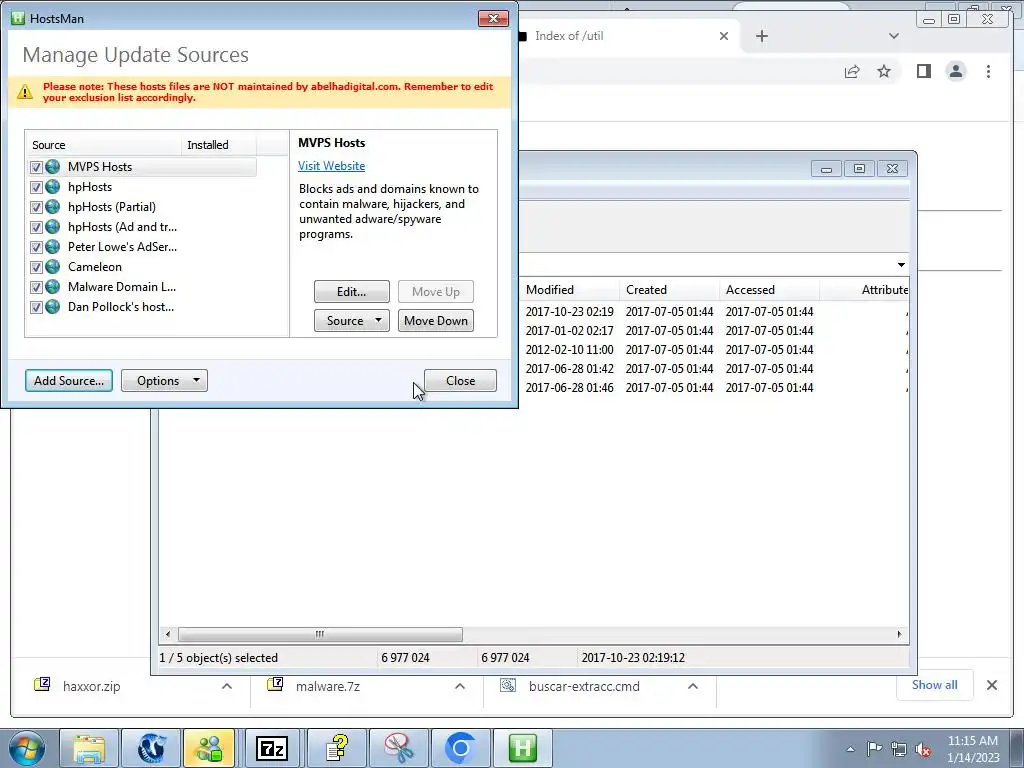Click the Move Down button
1024x768 pixels.
[436, 321]
